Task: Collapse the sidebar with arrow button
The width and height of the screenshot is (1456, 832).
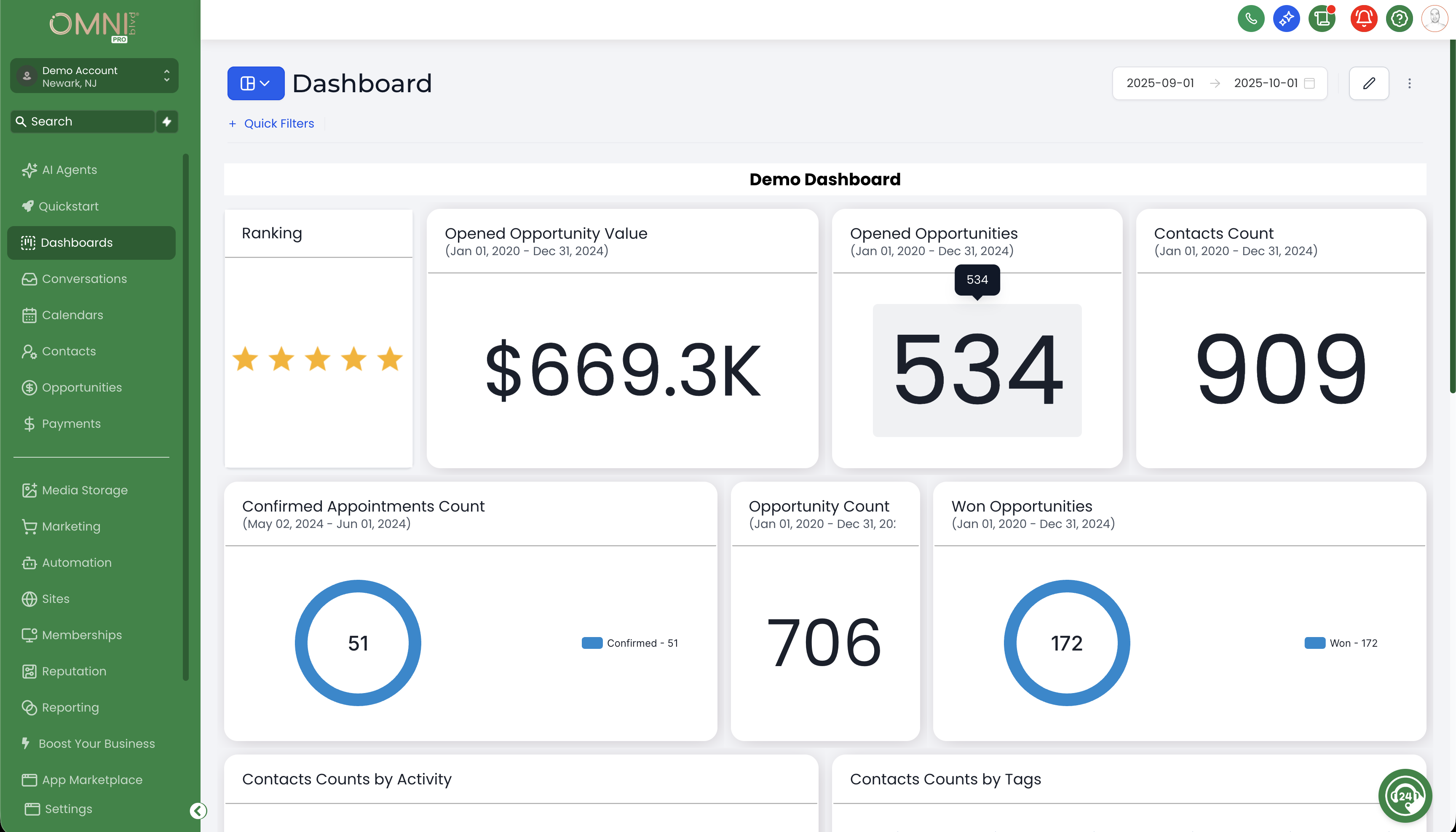Action: coord(198,810)
